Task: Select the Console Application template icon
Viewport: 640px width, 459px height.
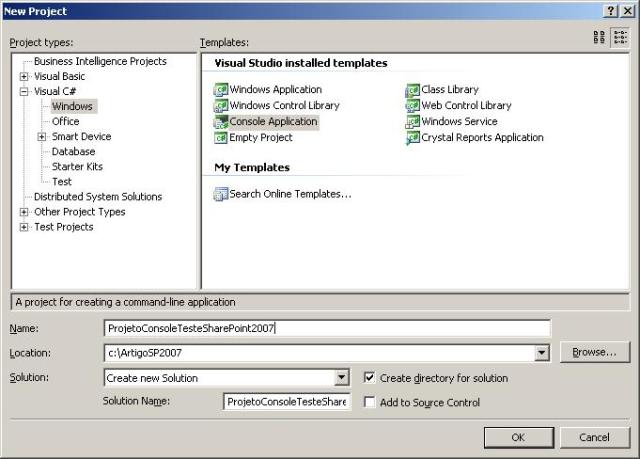Action: click(x=221, y=122)
